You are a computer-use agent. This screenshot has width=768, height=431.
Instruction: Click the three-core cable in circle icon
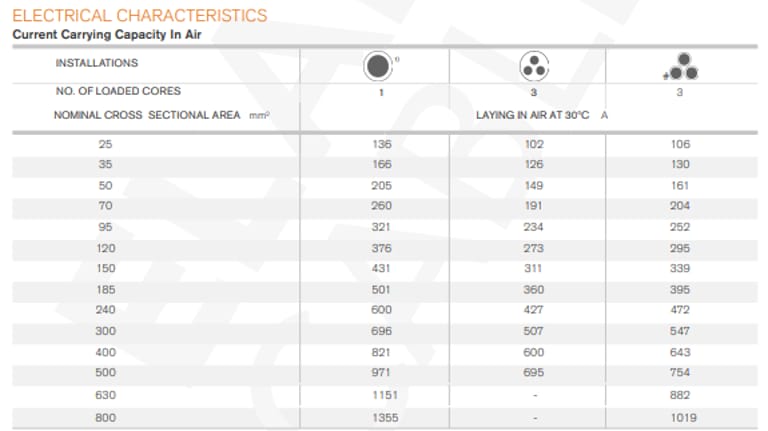[x=534, y=66]
